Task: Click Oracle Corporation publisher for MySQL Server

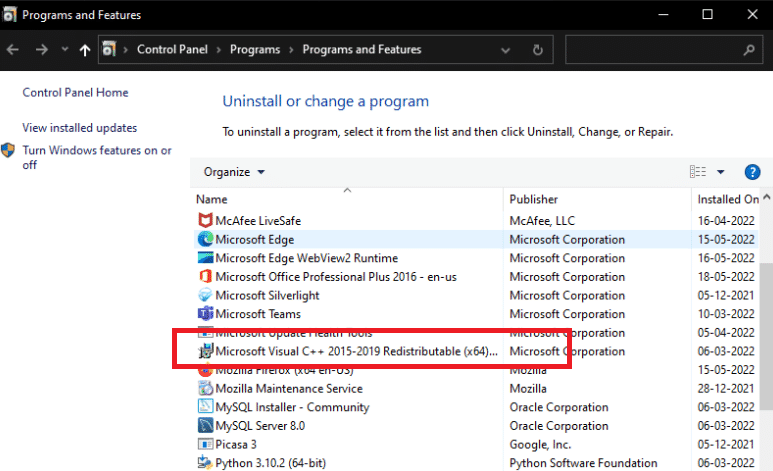Action: tap(559, 426)
